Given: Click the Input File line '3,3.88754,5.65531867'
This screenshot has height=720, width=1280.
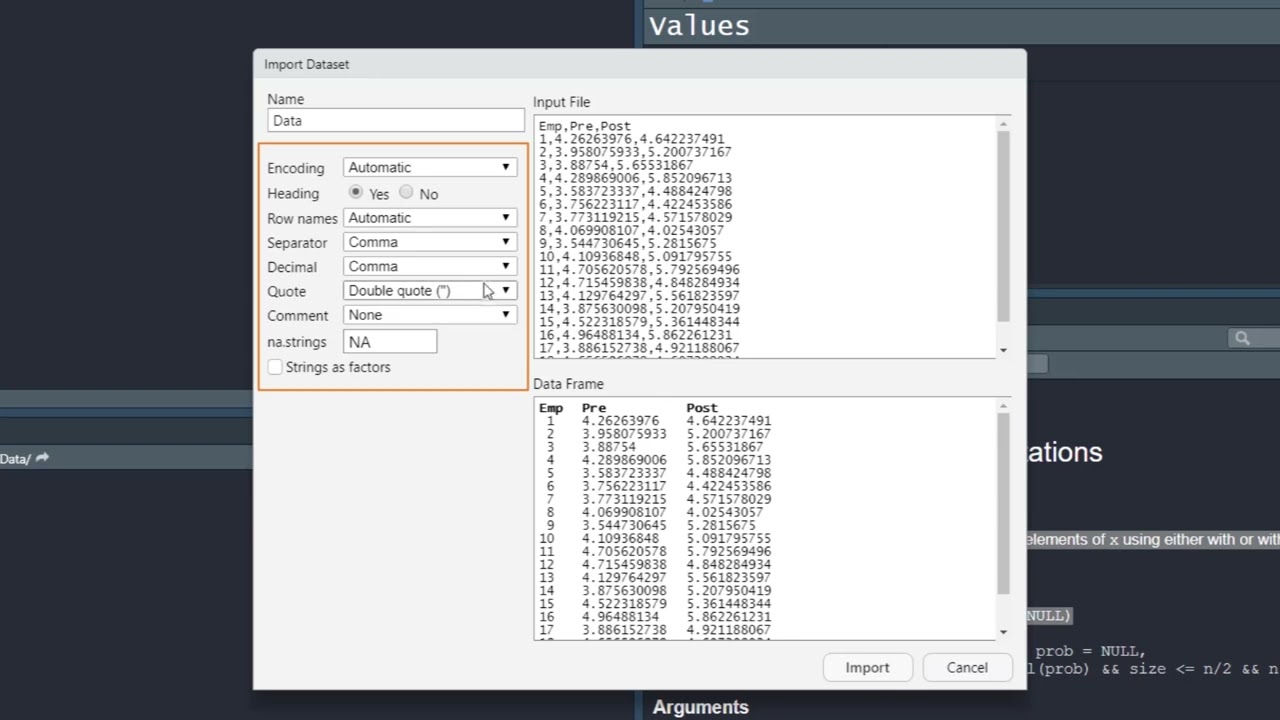Looking at the screenshot, I should 616,165.
